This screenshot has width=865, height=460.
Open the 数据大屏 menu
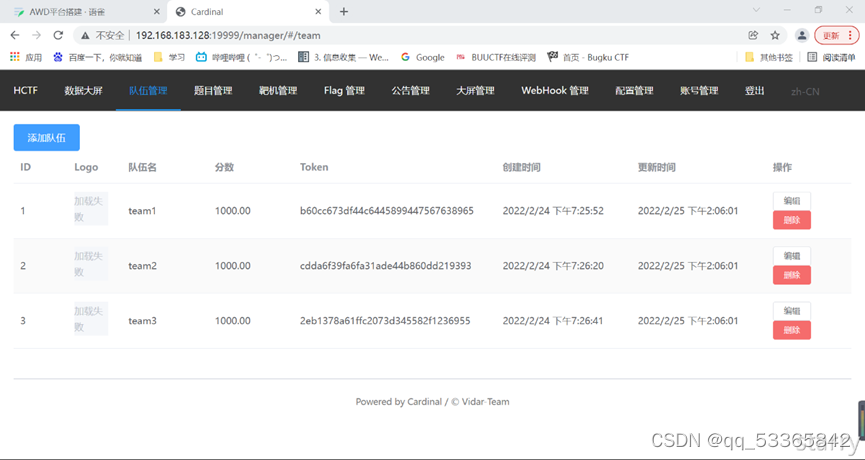(x=83, y=90)
